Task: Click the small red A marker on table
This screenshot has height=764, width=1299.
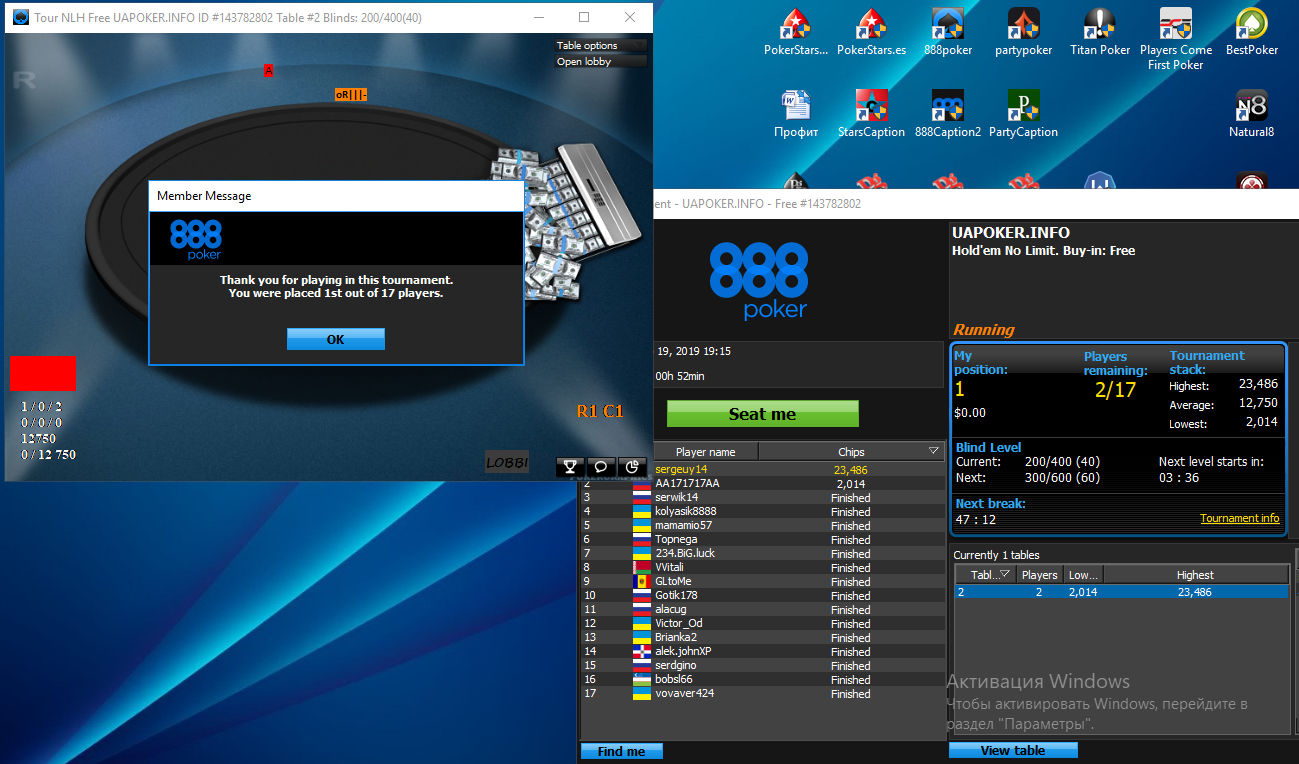Action: pos(268,70)
